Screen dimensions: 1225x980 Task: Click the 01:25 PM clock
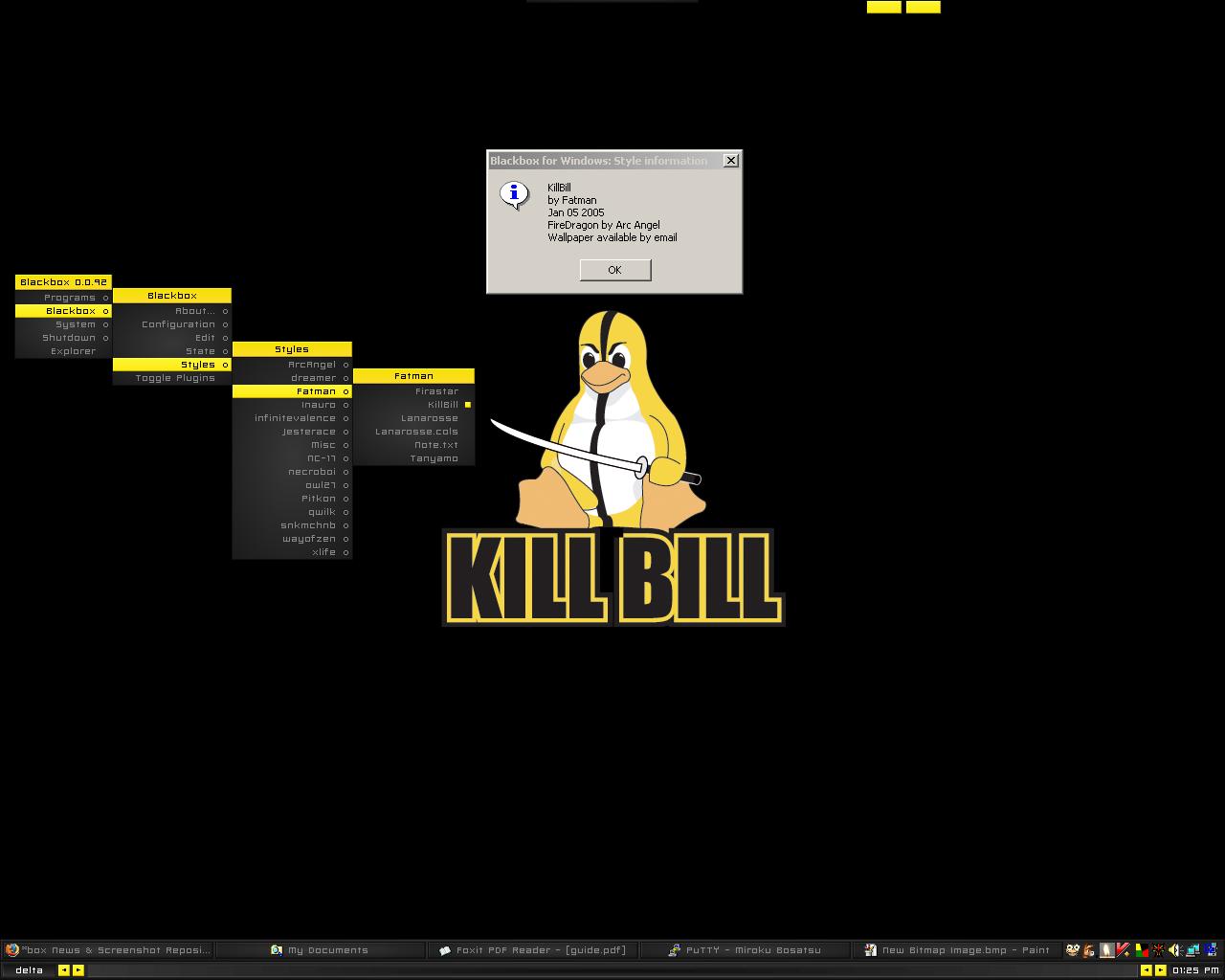[x=1195, y=970]
